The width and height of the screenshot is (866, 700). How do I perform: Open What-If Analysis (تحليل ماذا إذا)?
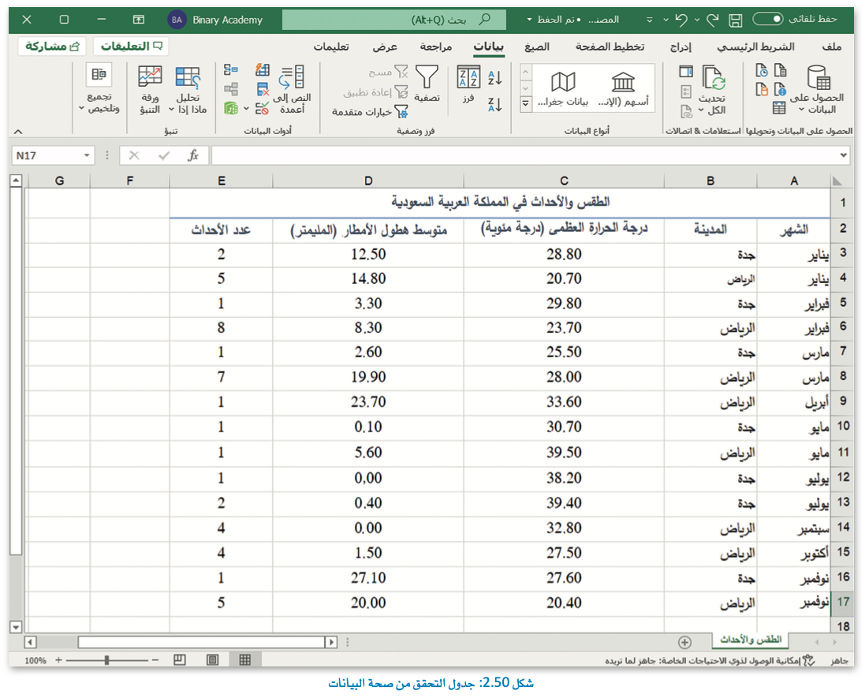pyautogui.click(x=188, y=90)
